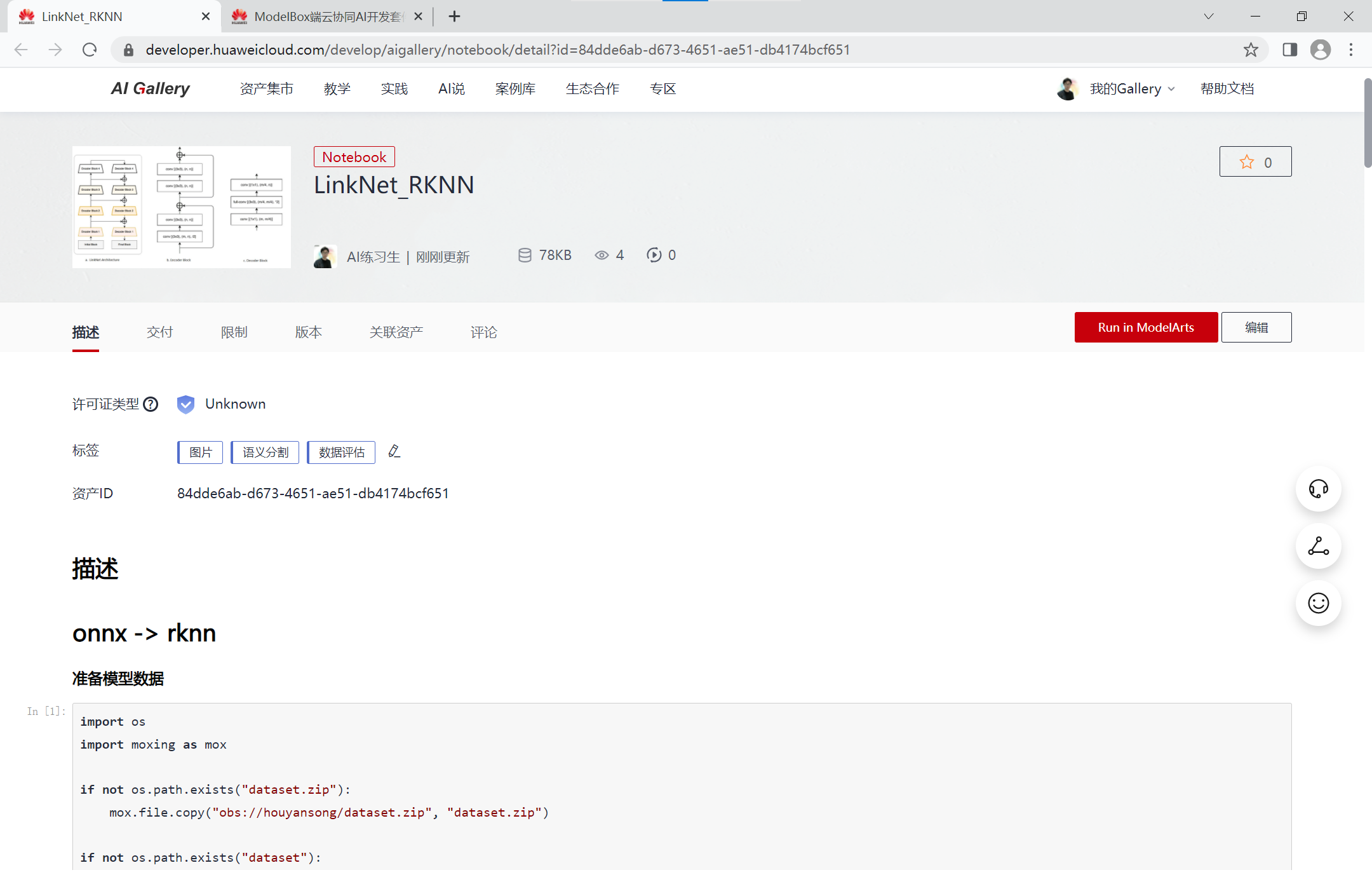Open the 案例库 navigation menu item
Screen dimensions: 1372x877
coord(515,89)
